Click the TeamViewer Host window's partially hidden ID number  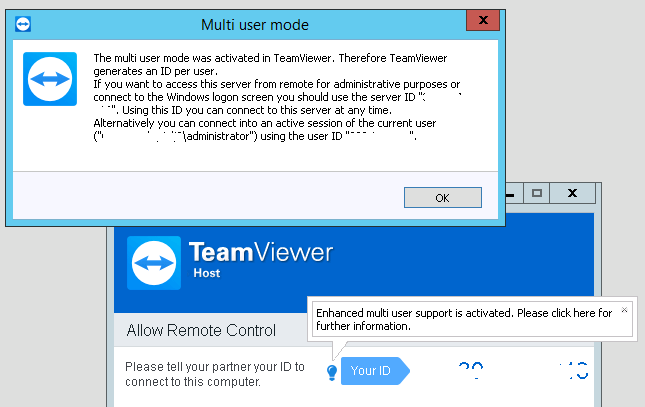click(523, 371)
